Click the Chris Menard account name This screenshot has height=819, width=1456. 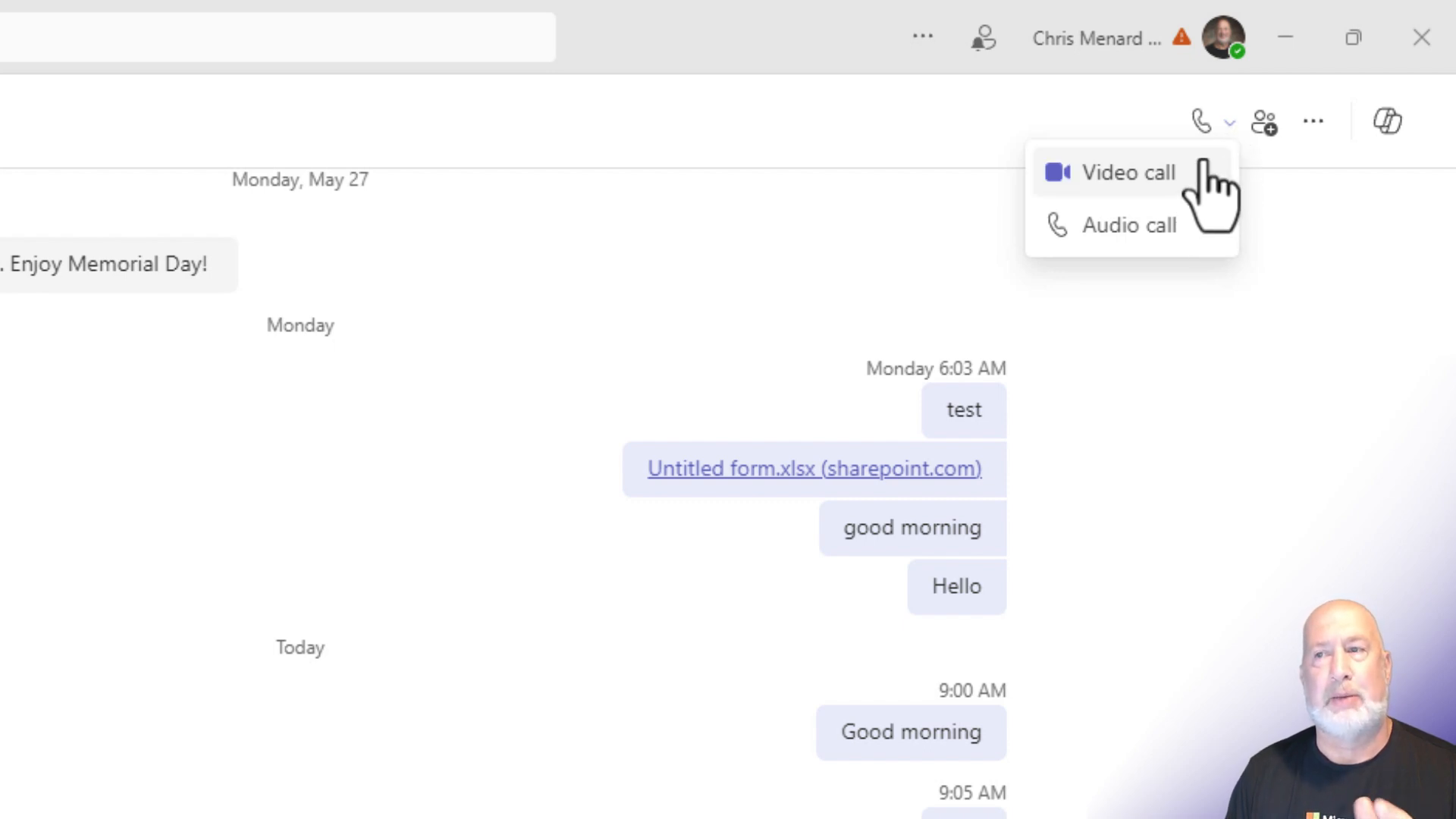click(1097, 38)
